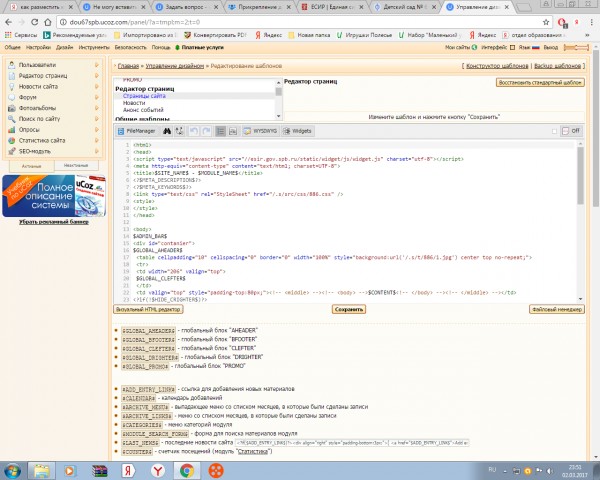Screen dimensions: 600x480
Task: Open Опросы sidebar module
Action: (x=29, y=129)
